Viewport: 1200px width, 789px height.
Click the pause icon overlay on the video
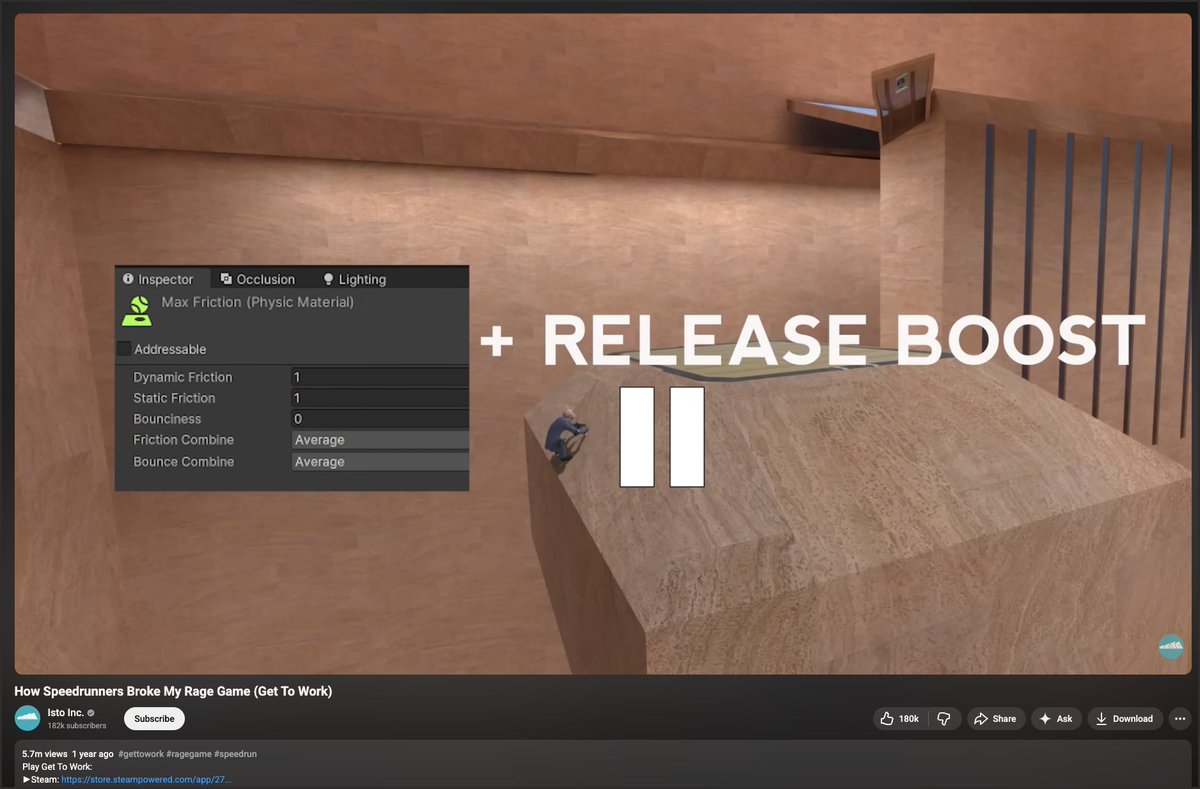(x=662, y=437)
